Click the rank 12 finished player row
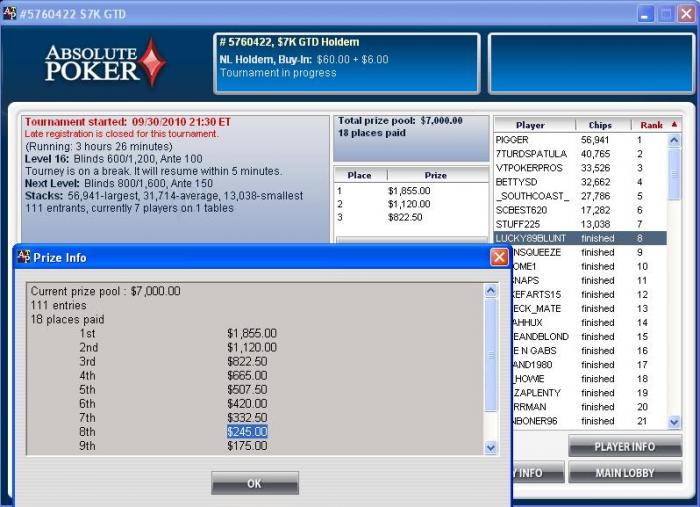The width and height of the screenshot is (700, 507). (x=589, y=295)
